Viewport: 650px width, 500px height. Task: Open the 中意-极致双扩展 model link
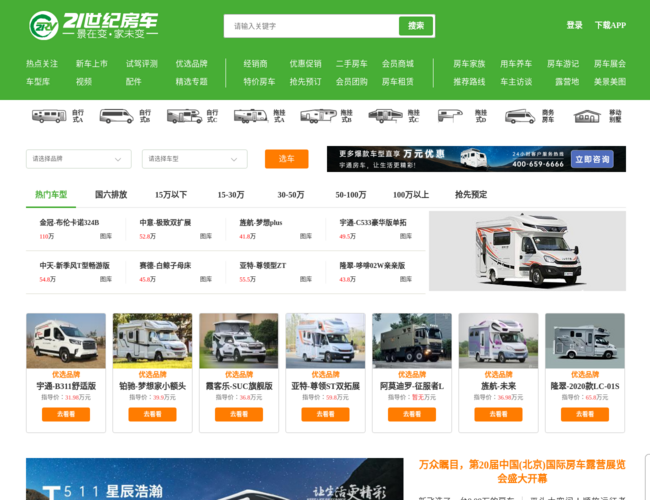165,223
